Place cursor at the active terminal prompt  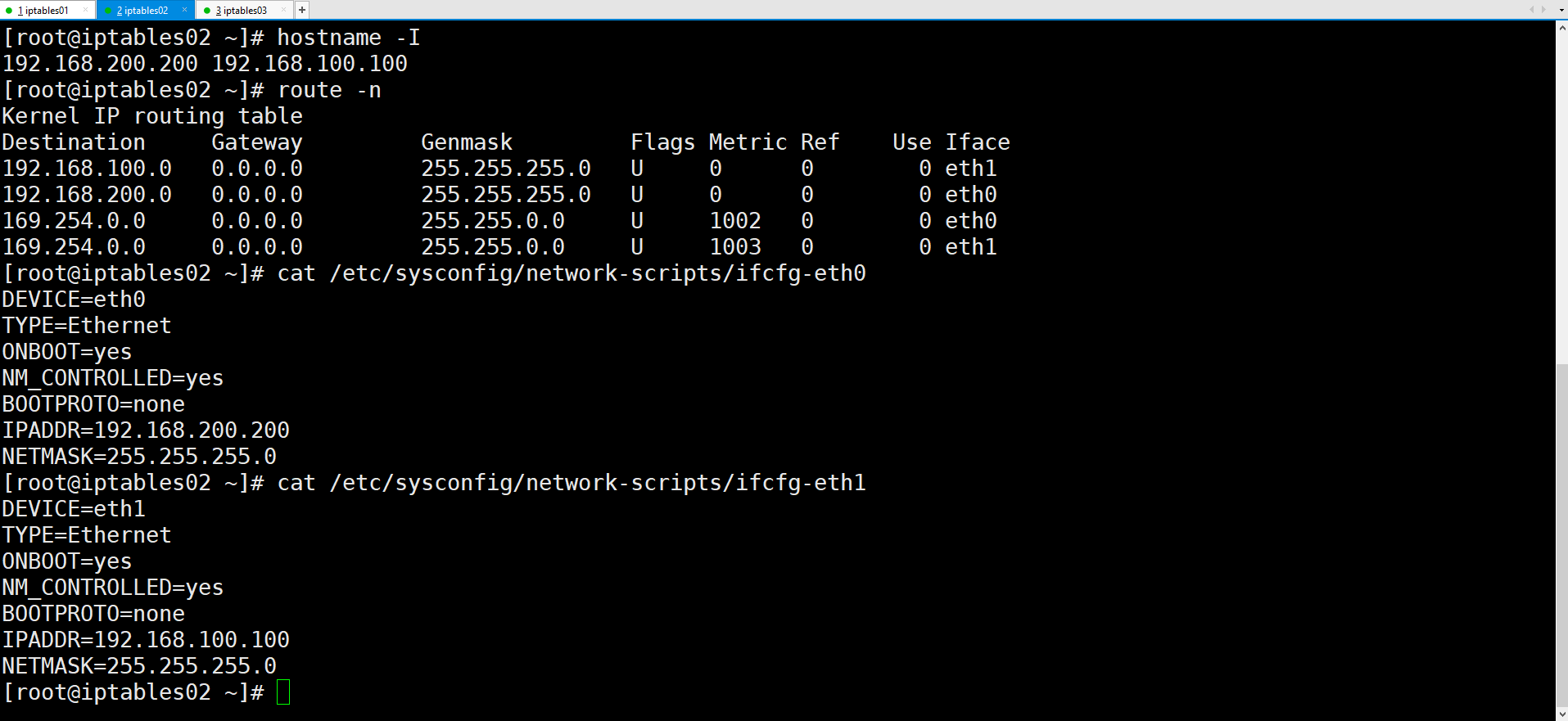tap(282, 692)
